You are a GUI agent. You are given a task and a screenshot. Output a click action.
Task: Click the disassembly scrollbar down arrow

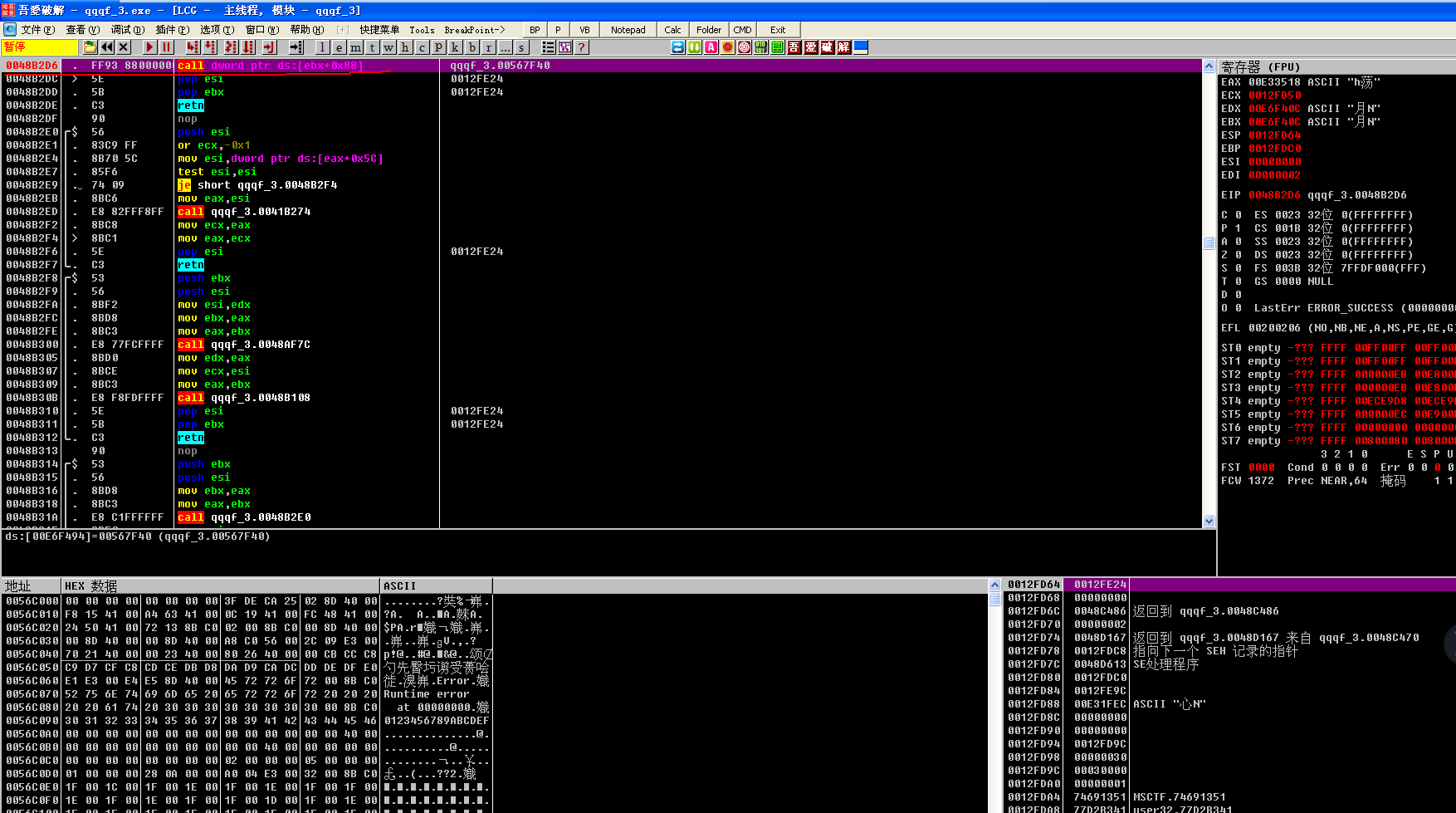click(x=1209, y=521)
